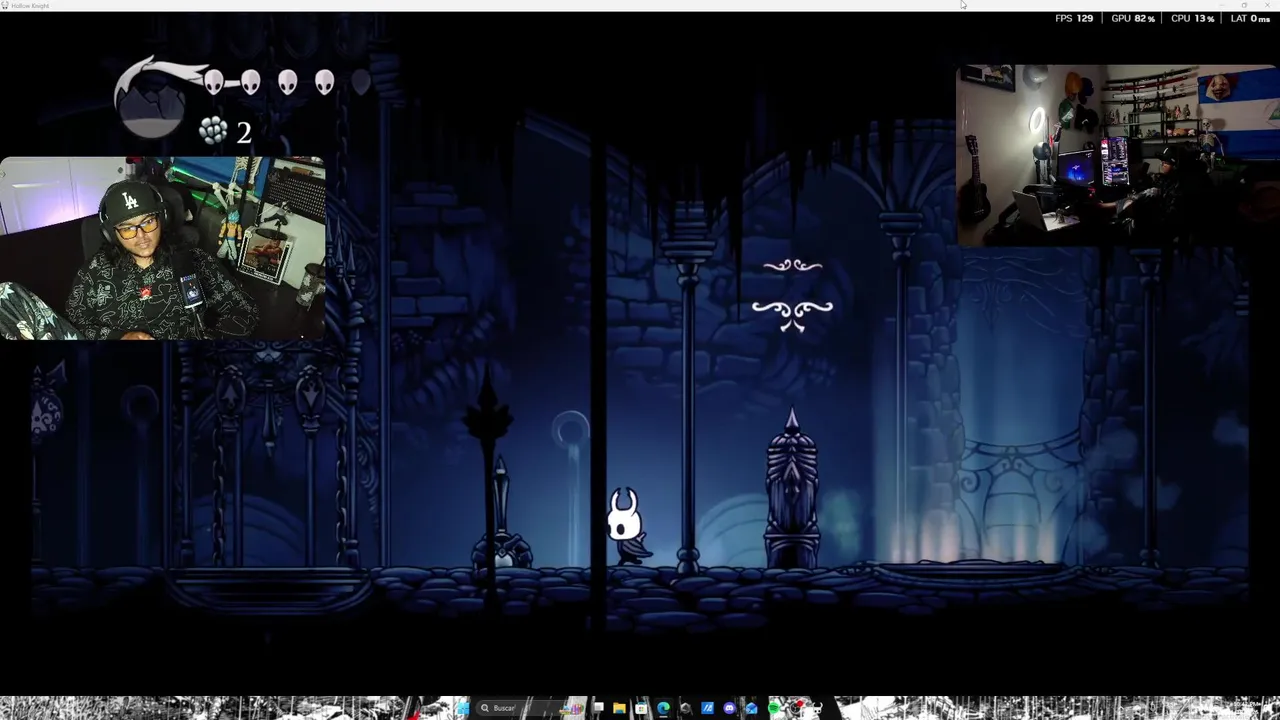Open Spotify from the taskbar

pos(773,708)
